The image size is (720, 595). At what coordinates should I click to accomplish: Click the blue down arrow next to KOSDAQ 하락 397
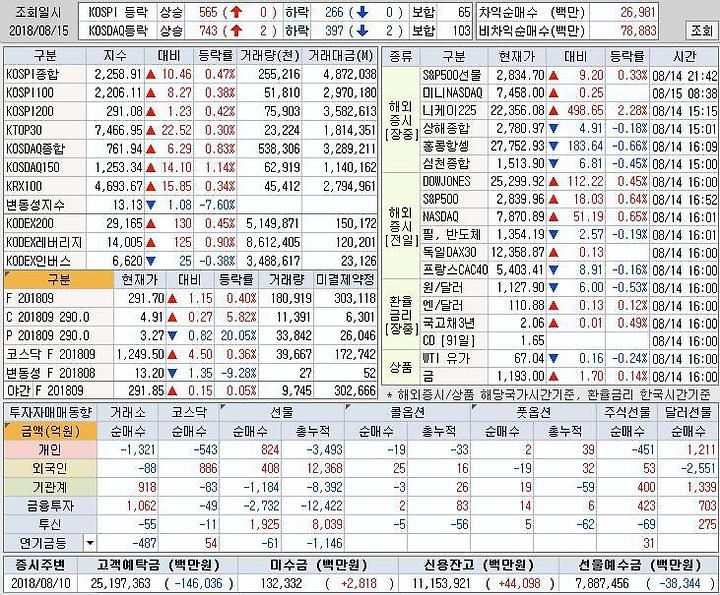tap(362, 31)
